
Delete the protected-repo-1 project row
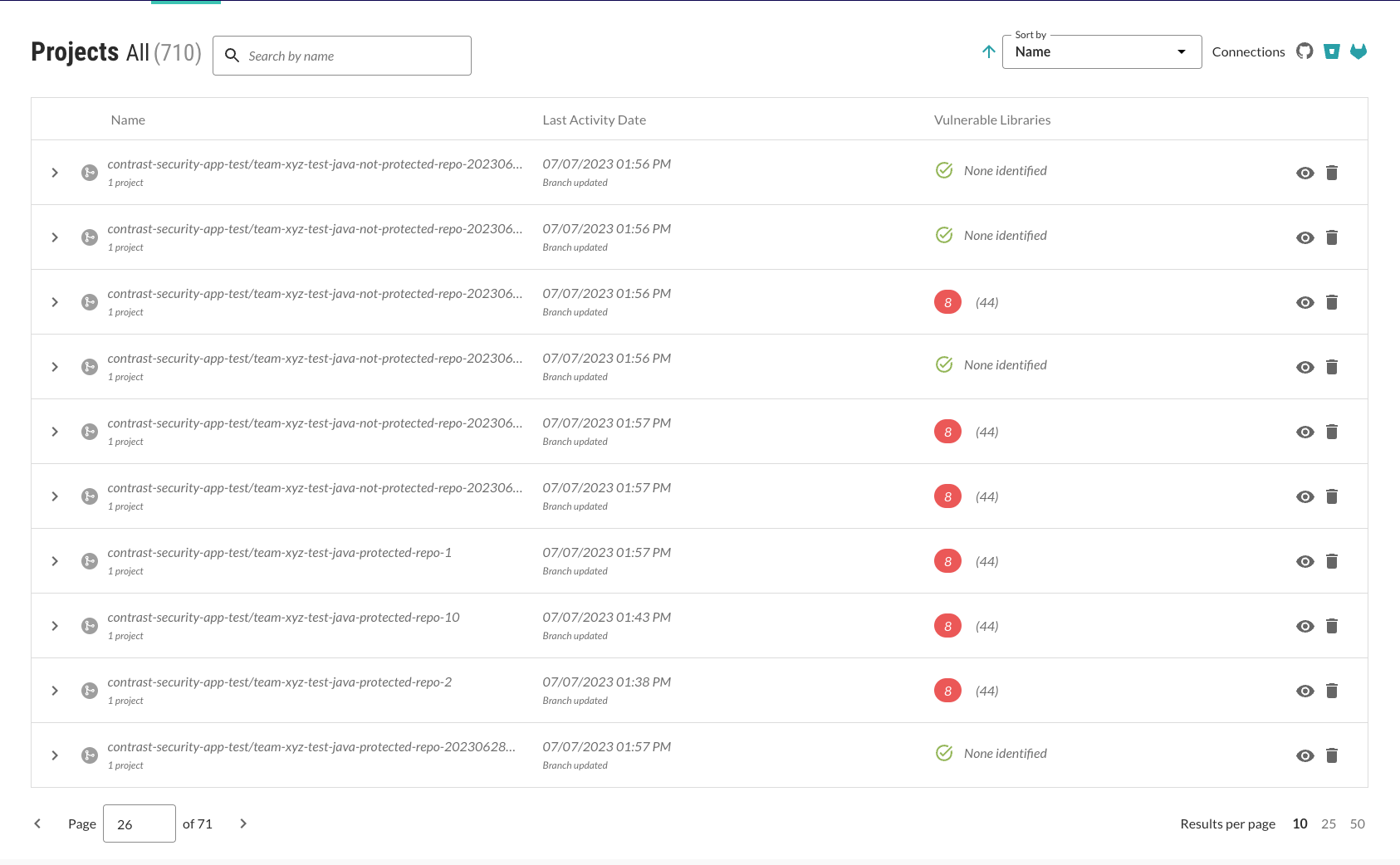pos(1332,561)
